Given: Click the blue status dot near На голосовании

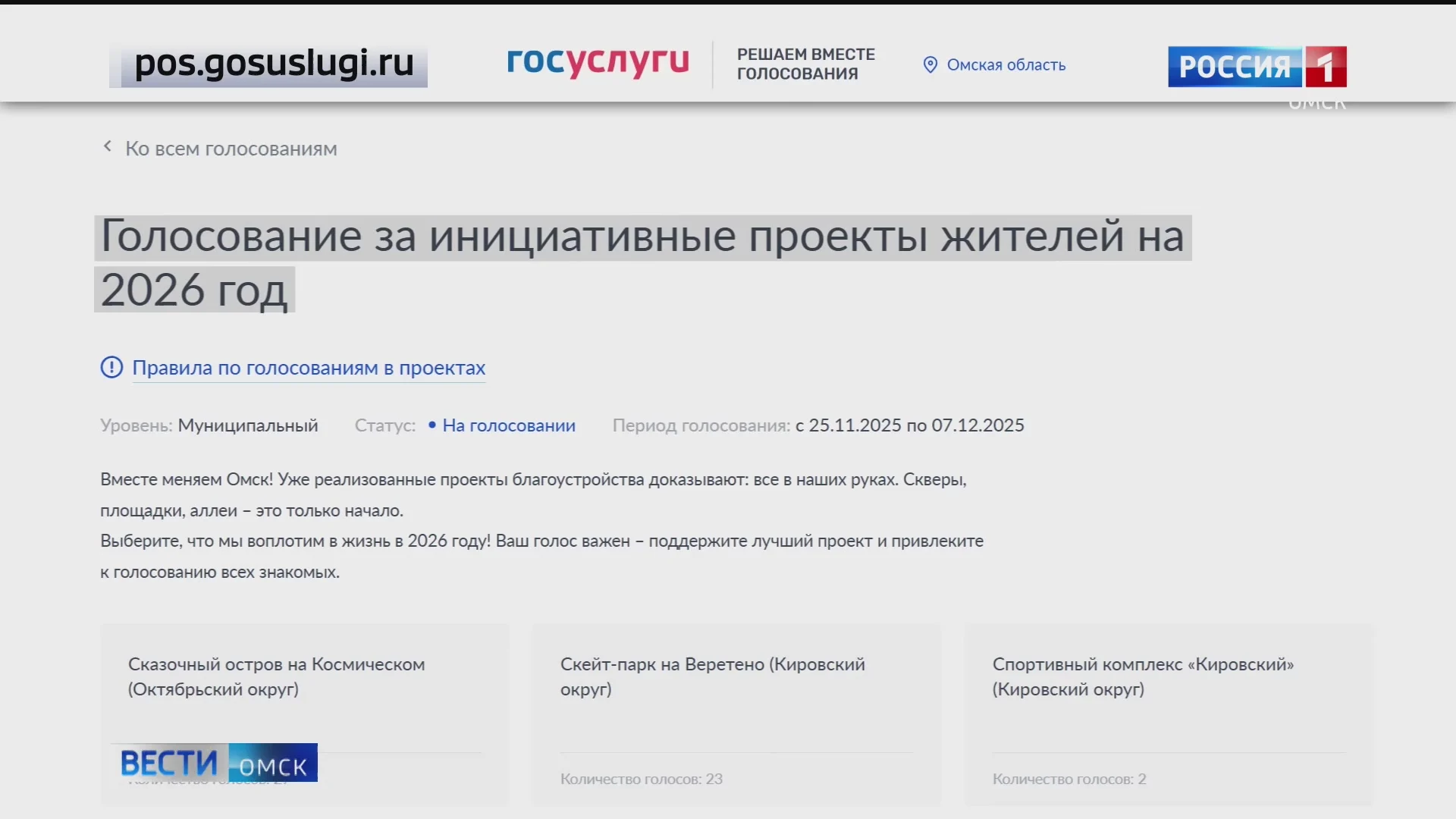Looking at the screenshot, I should pyautogui.click(x=431, y=425).
